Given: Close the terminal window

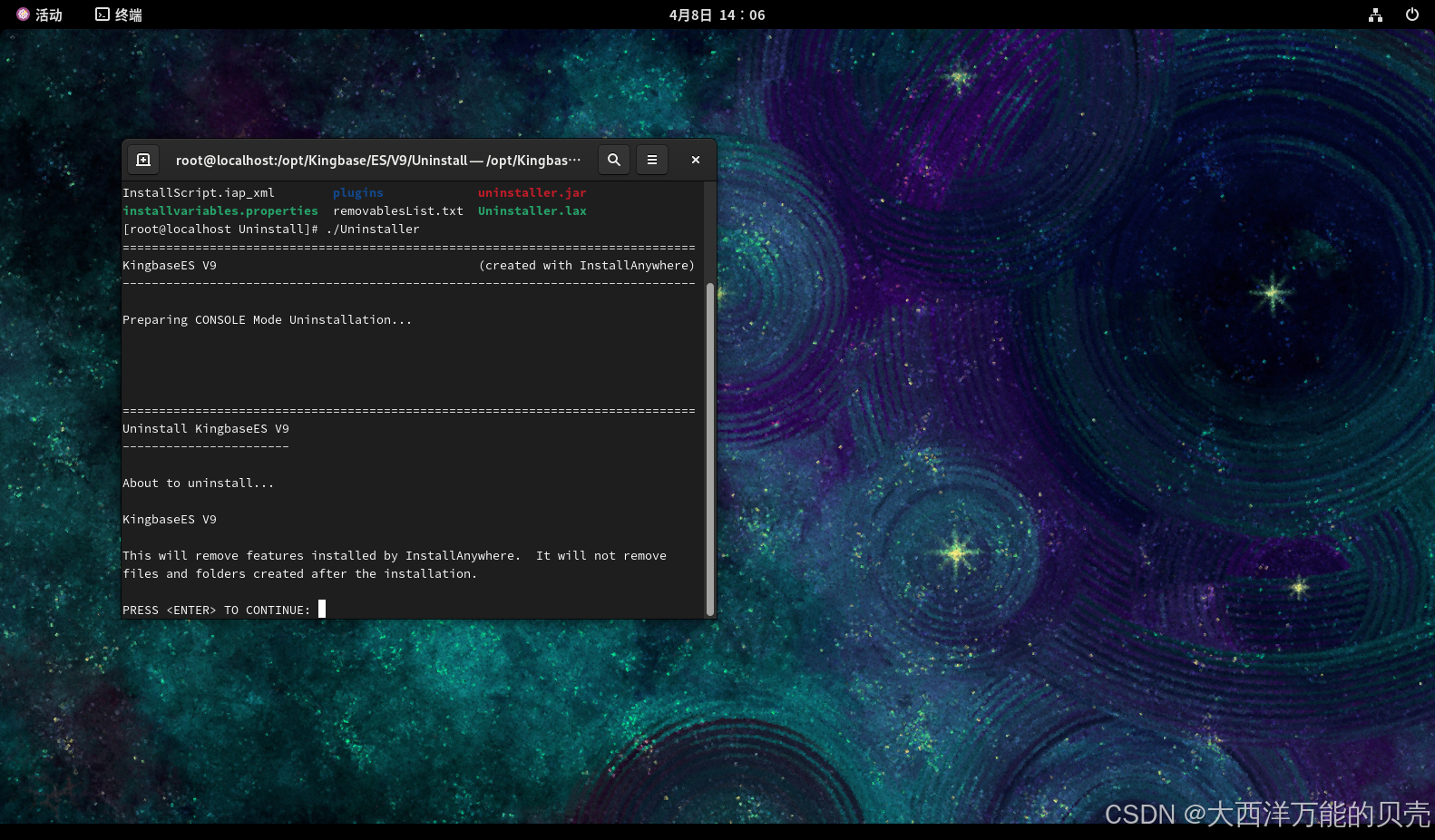Looking at the screenshot, I should (x=696, y=160).
